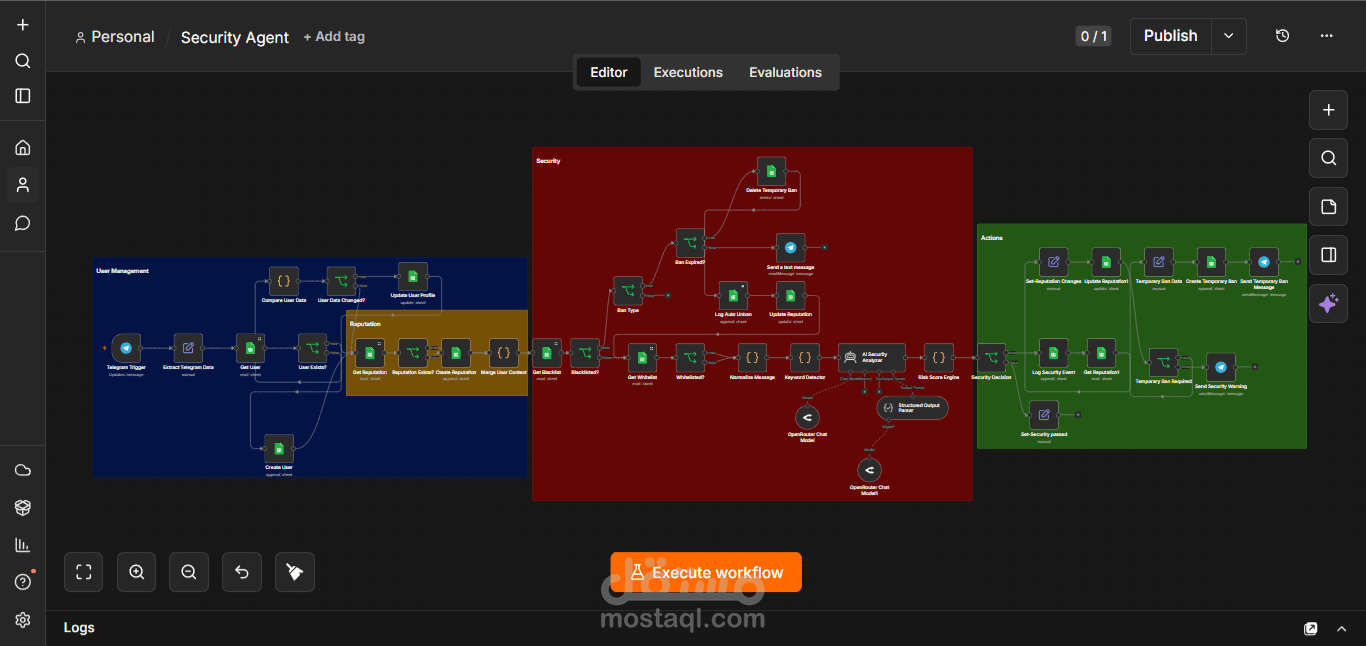Open node search from canvas panel
Viewport: 1366px width, 646px height.
point(1328,158)
